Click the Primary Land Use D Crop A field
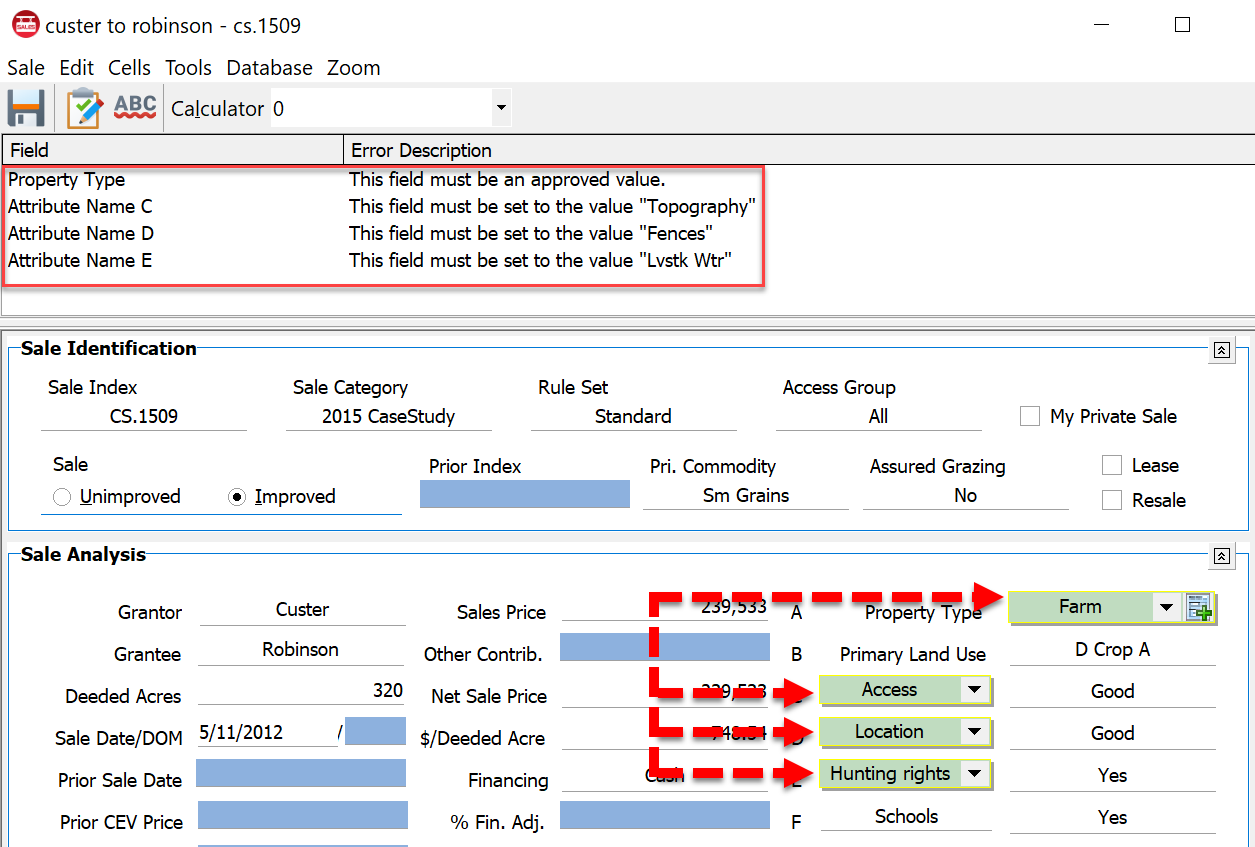Screen dimensions: 1255x847 (1113, 650)
